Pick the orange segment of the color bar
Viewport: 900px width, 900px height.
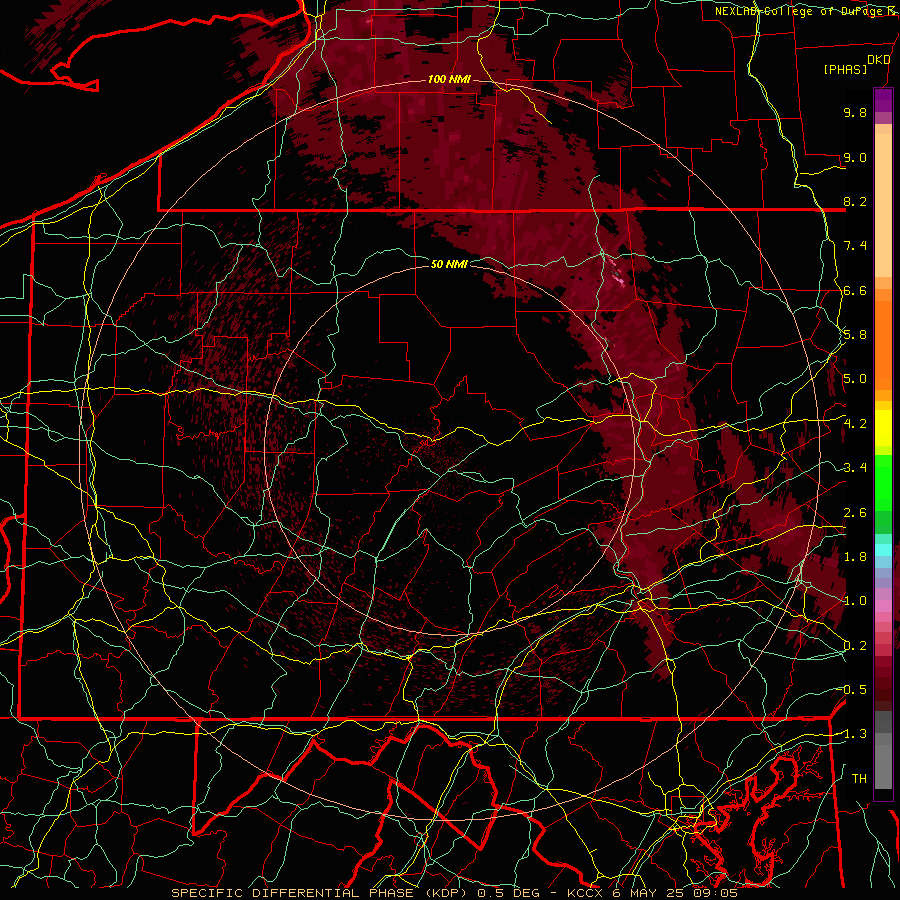[883, 344]
